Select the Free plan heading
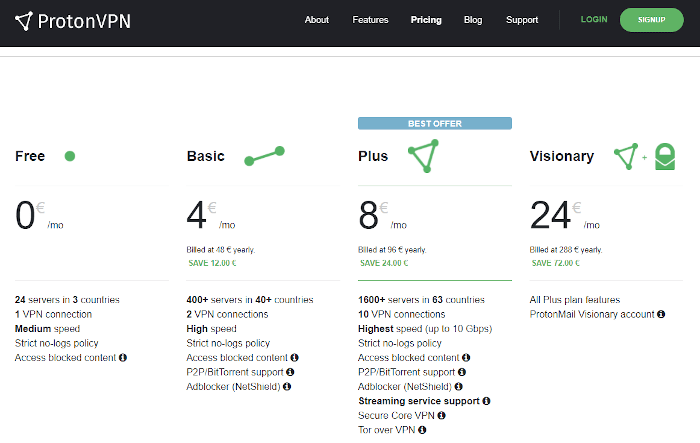 tap(30, 156)
